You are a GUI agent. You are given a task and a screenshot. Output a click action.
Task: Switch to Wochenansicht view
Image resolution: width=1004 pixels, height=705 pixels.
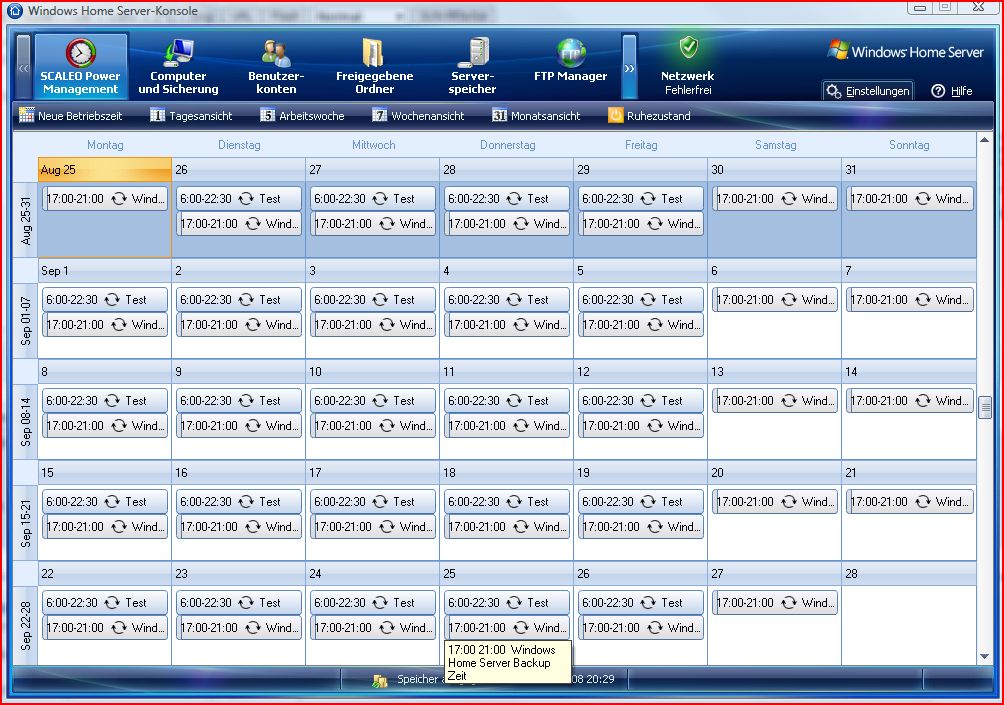418,116
